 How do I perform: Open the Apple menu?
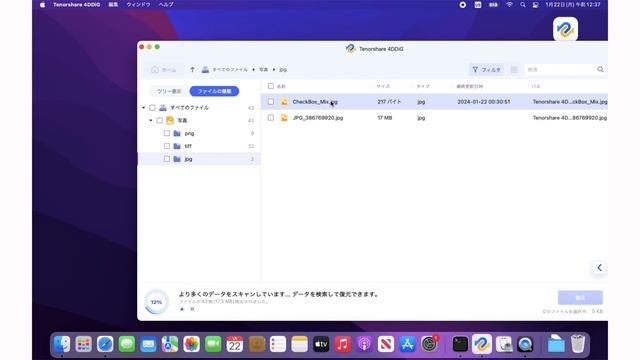pos(42,4)
